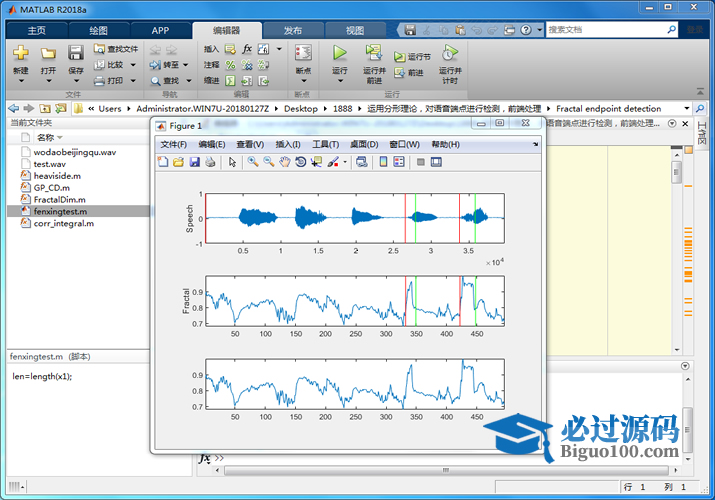Click the Desktop segment in address path
Image resolution: width=715 pixels, height=500 pixels.
[x=301, y=108]
